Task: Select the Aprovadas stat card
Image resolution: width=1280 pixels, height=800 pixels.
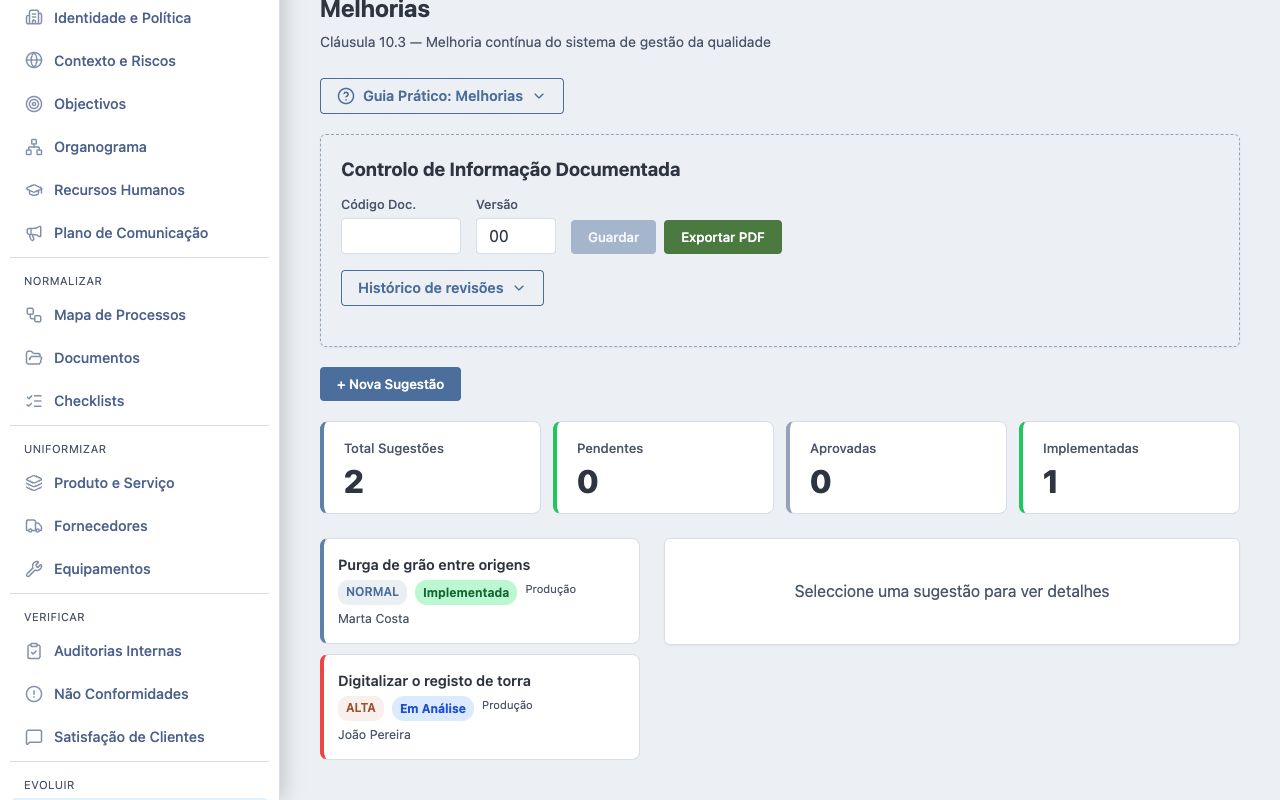Action: (x=896, y=467)
